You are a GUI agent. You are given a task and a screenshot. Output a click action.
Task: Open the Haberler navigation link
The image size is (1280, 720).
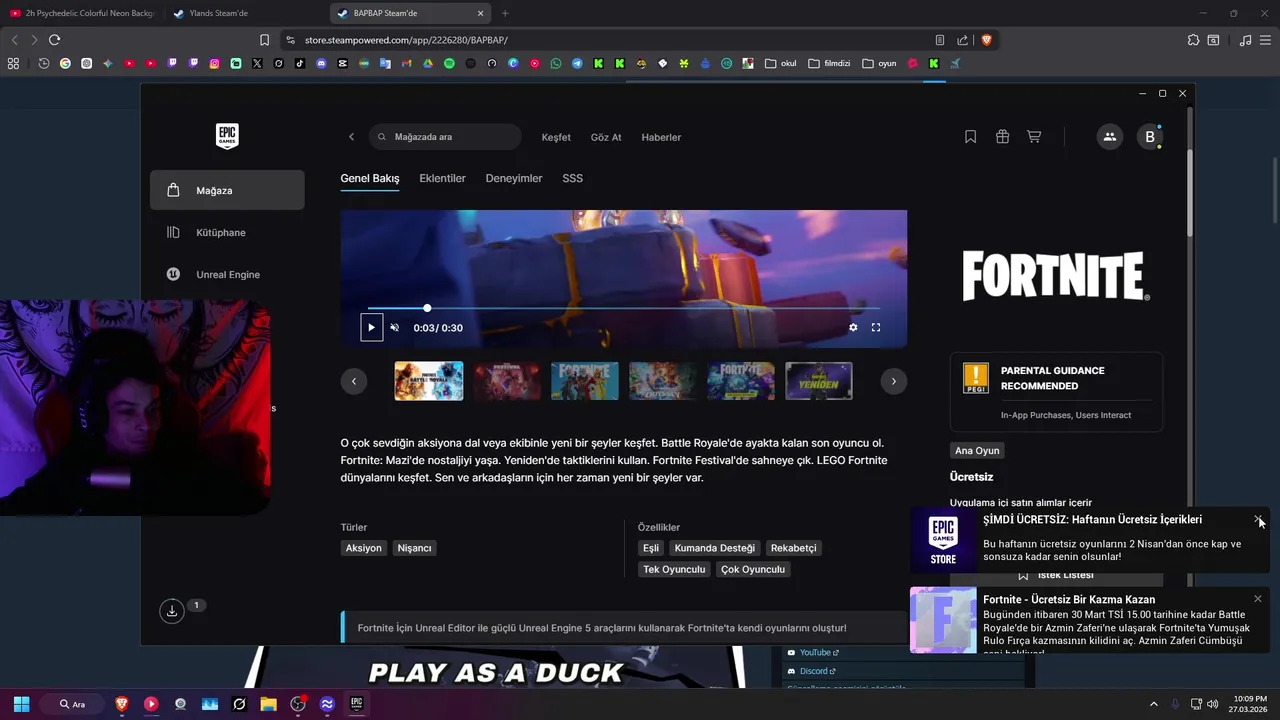(x=661, y=137)
